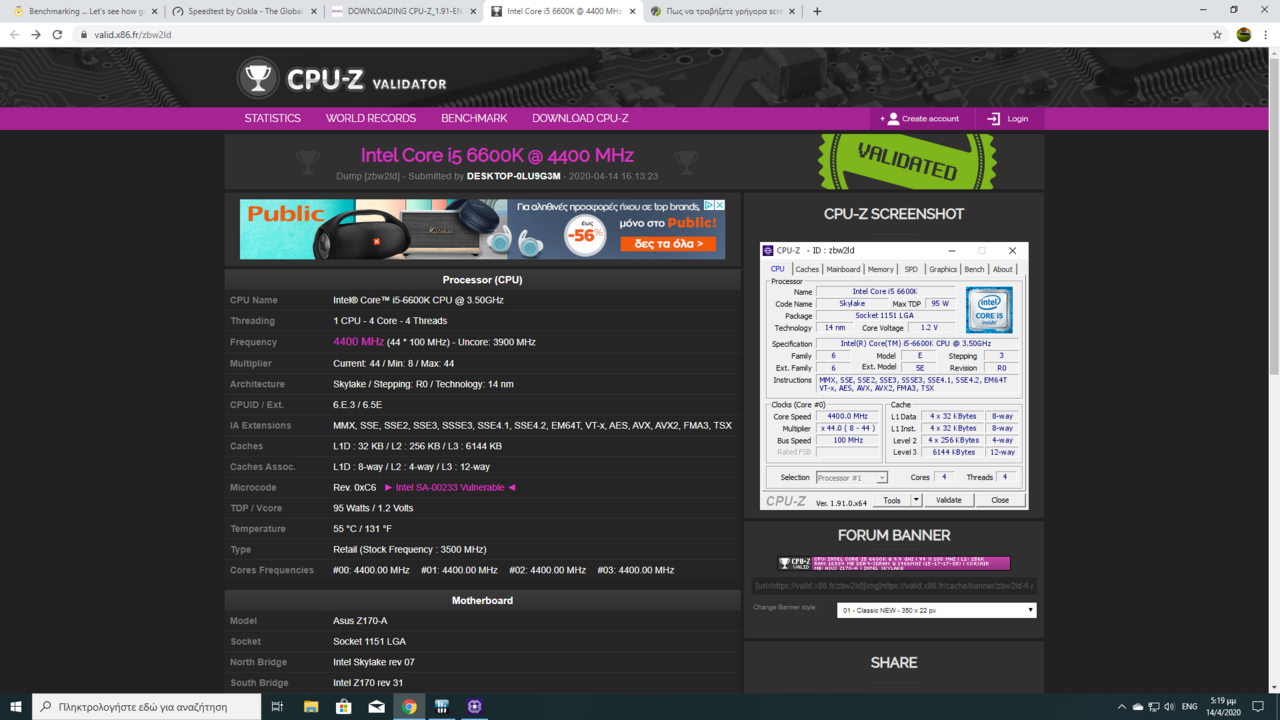Image resolution: width=1280 pixels, height=720 pixels.
Task: Click the Validate button in the CPU-Z screenshot
Action: click(948, 500)
